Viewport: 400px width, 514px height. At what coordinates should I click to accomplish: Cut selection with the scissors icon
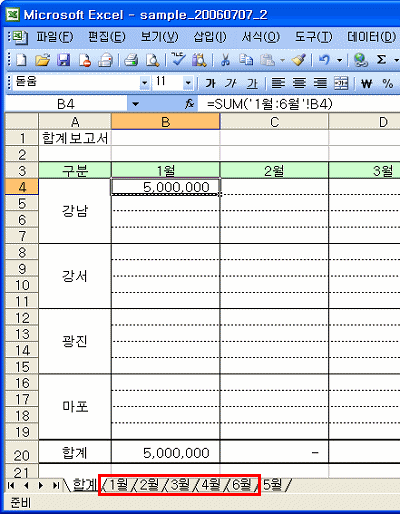tap(226, 60)
